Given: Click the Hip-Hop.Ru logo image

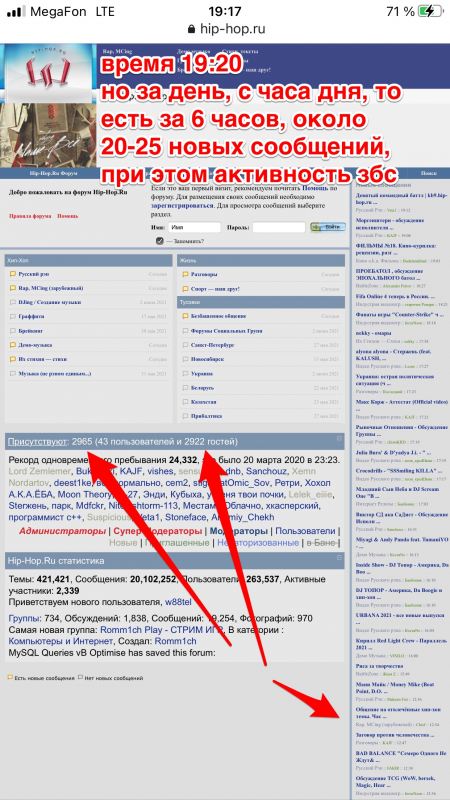Looking at the screenshot, I should (x=48, y=106).
